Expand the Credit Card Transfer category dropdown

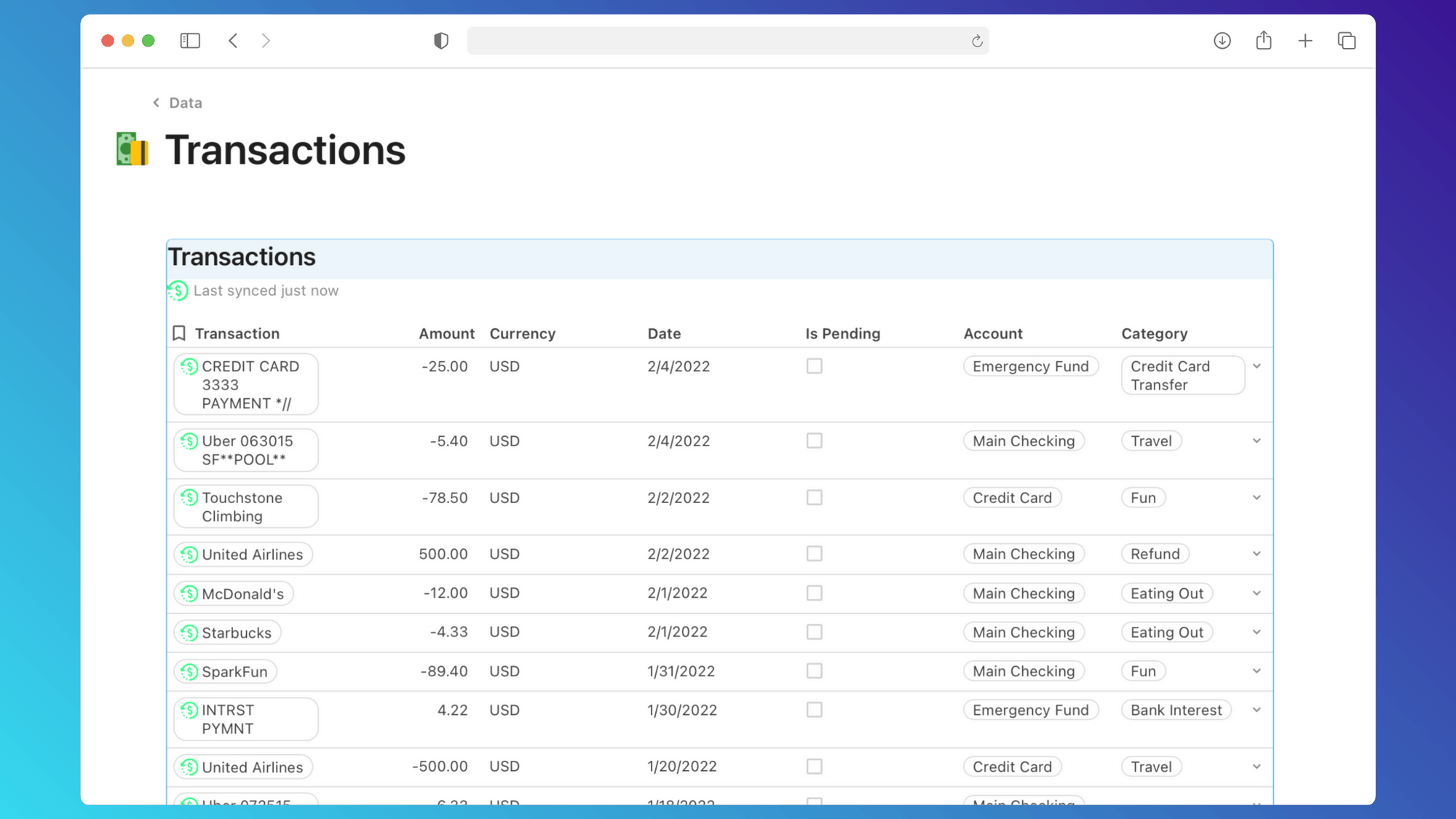[1257, 366]
